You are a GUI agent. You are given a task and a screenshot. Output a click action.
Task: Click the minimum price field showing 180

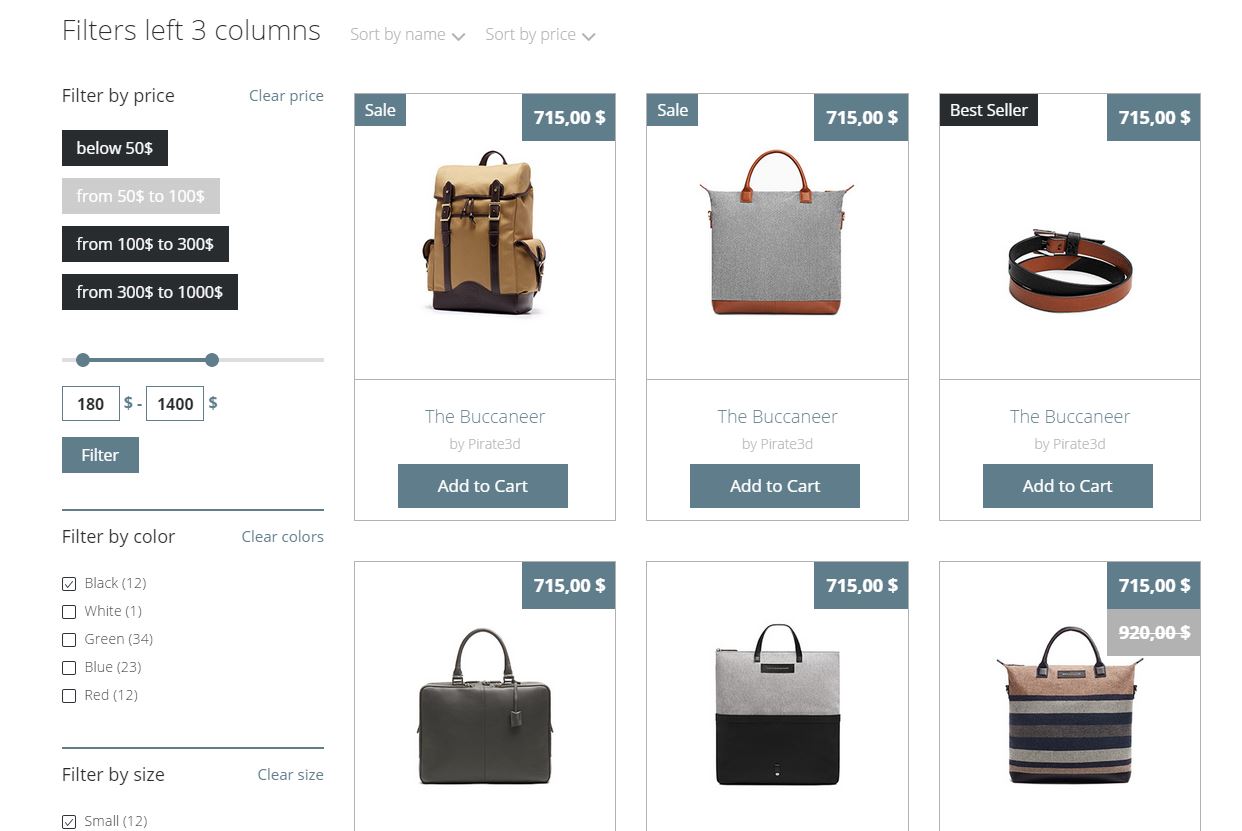(x=90, y=404)
